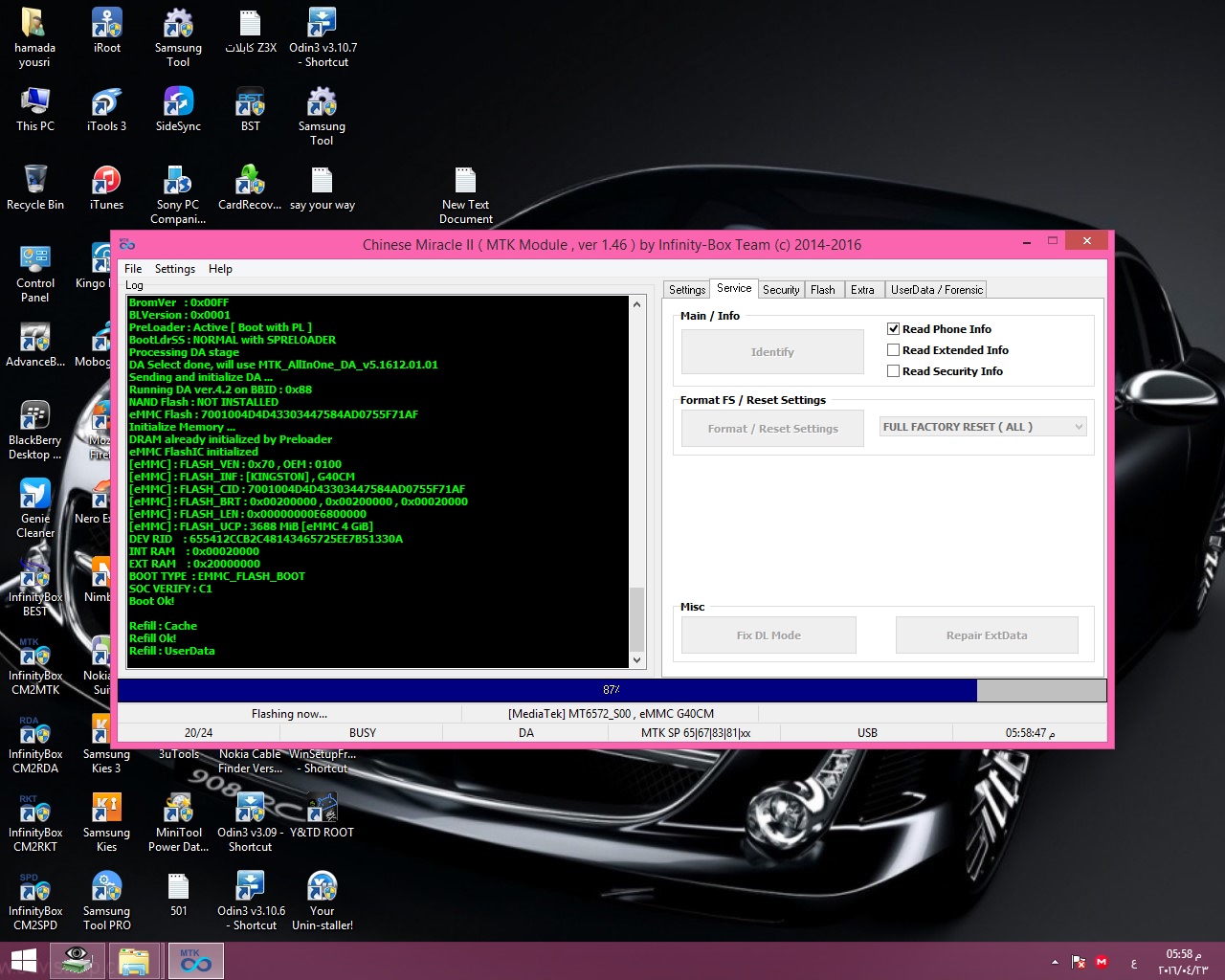Open the File menu

[x=133, y=269]
